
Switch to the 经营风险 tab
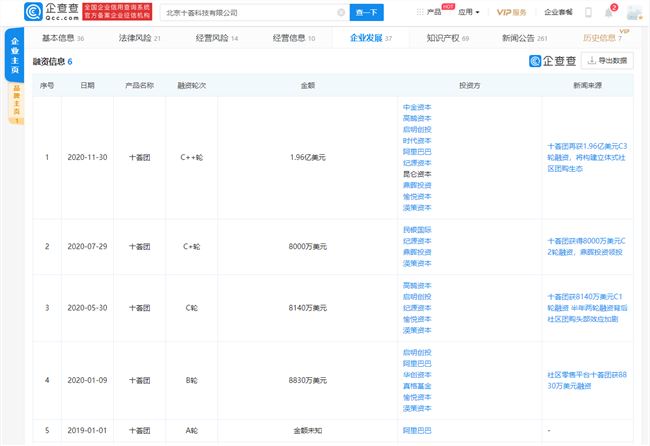(x=217, y=38)
